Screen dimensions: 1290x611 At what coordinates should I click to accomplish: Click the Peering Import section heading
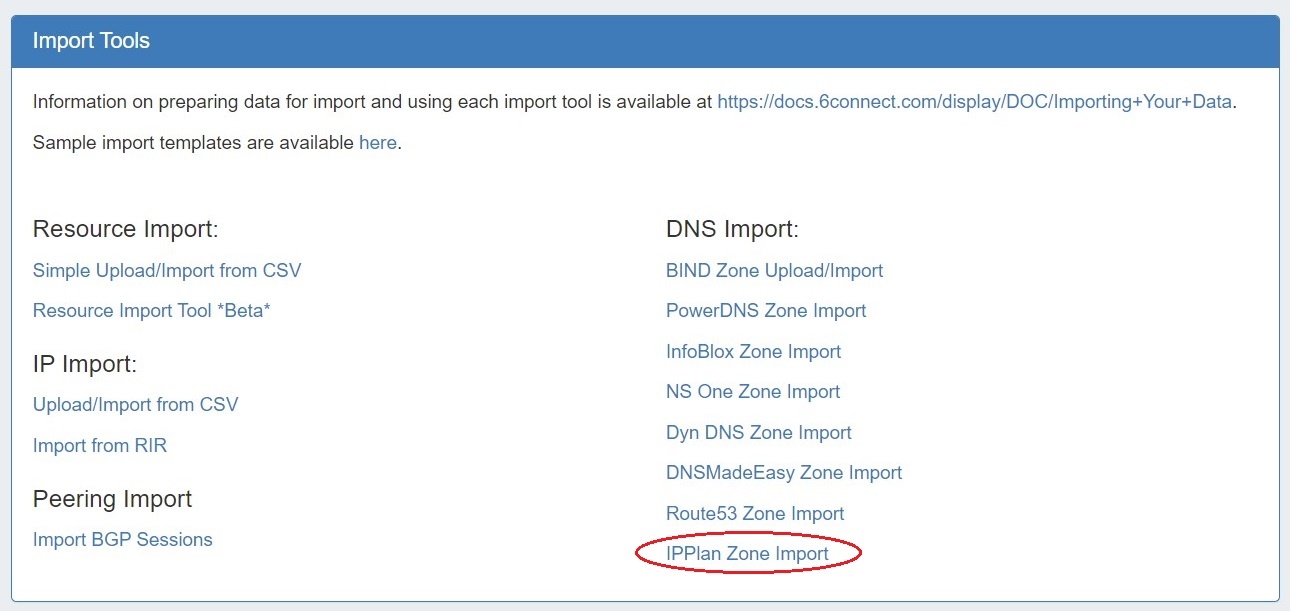[x=113, y=498]
